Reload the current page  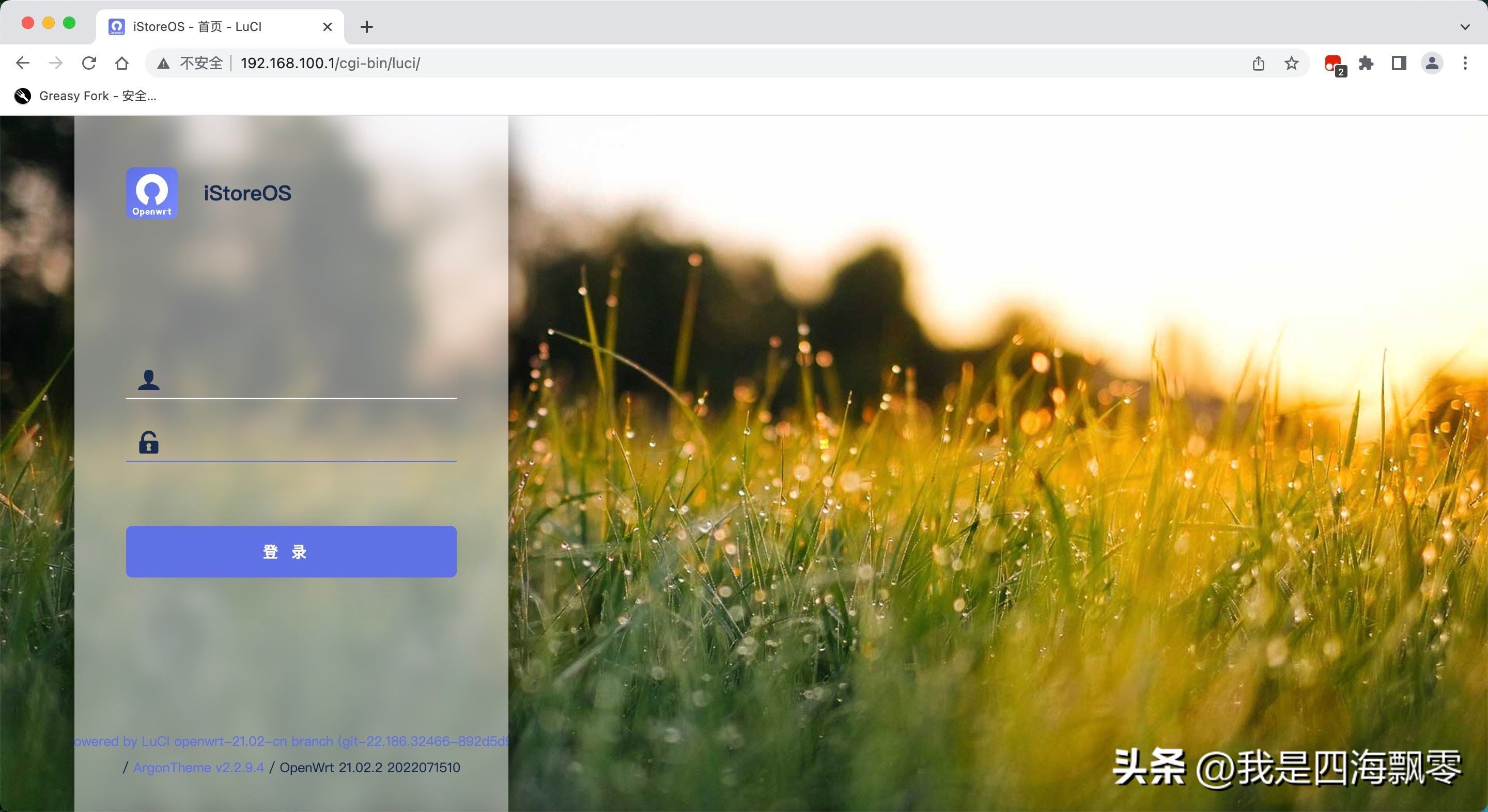click(x=89, y=63)
